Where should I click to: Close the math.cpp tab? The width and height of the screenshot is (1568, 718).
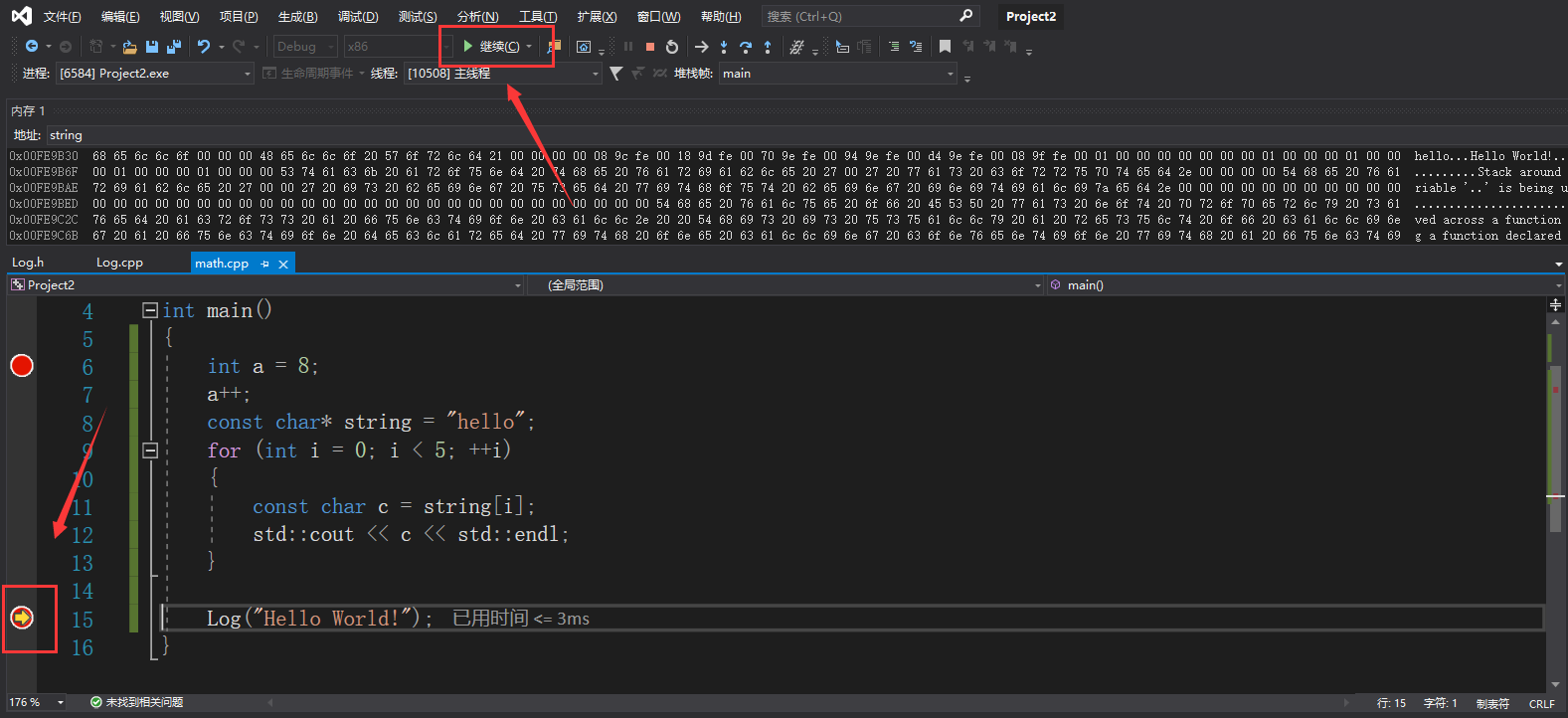[283, 264]
